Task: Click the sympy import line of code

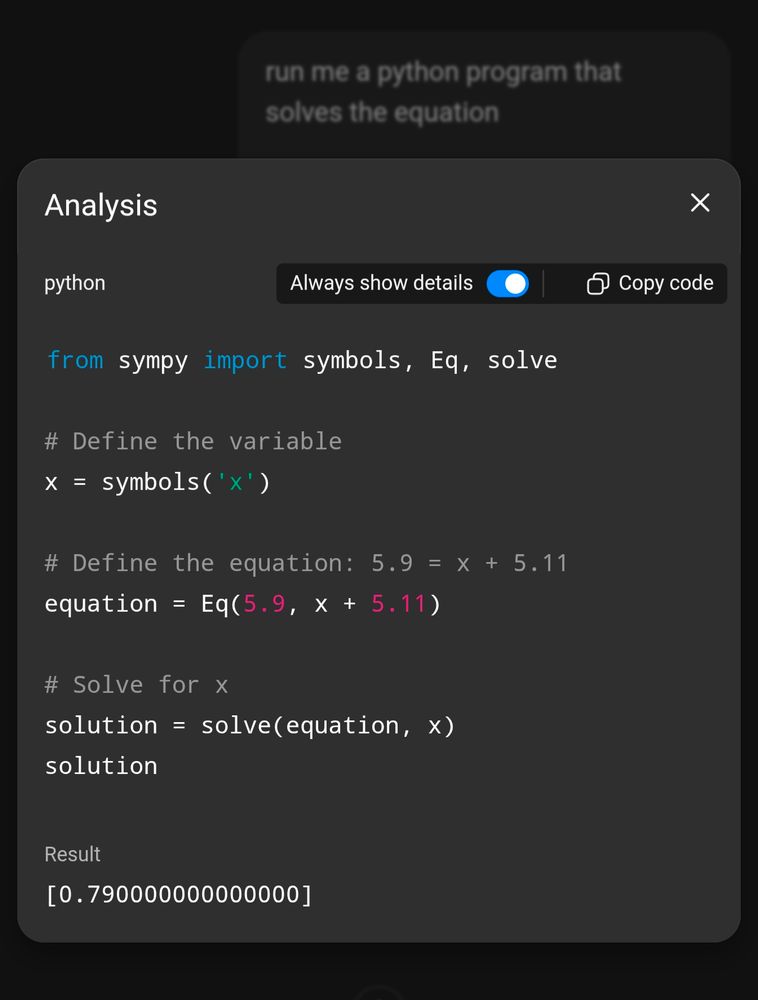Action: click(x=302, y=360)
